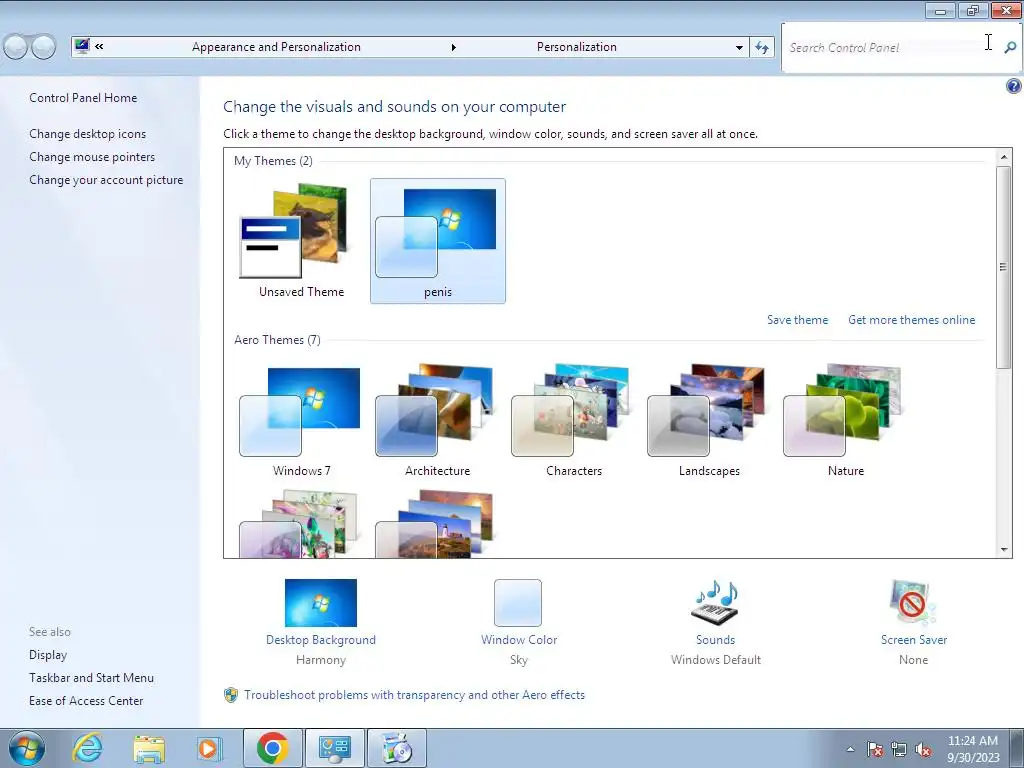
Task: Apply the Windows 7 Aero theme
Action: 301,421
